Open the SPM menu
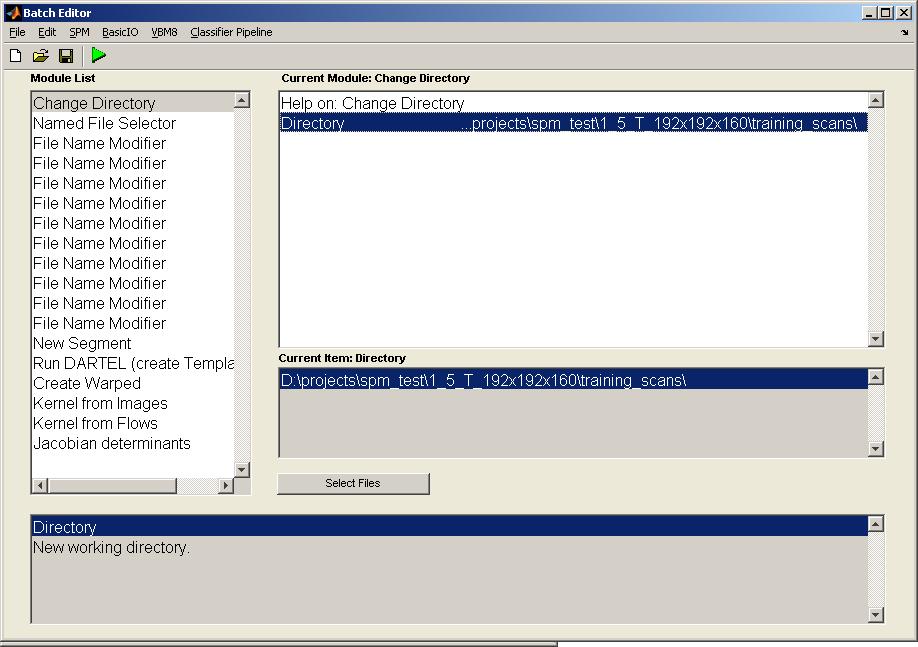The image size is (918, 647). 79,32
